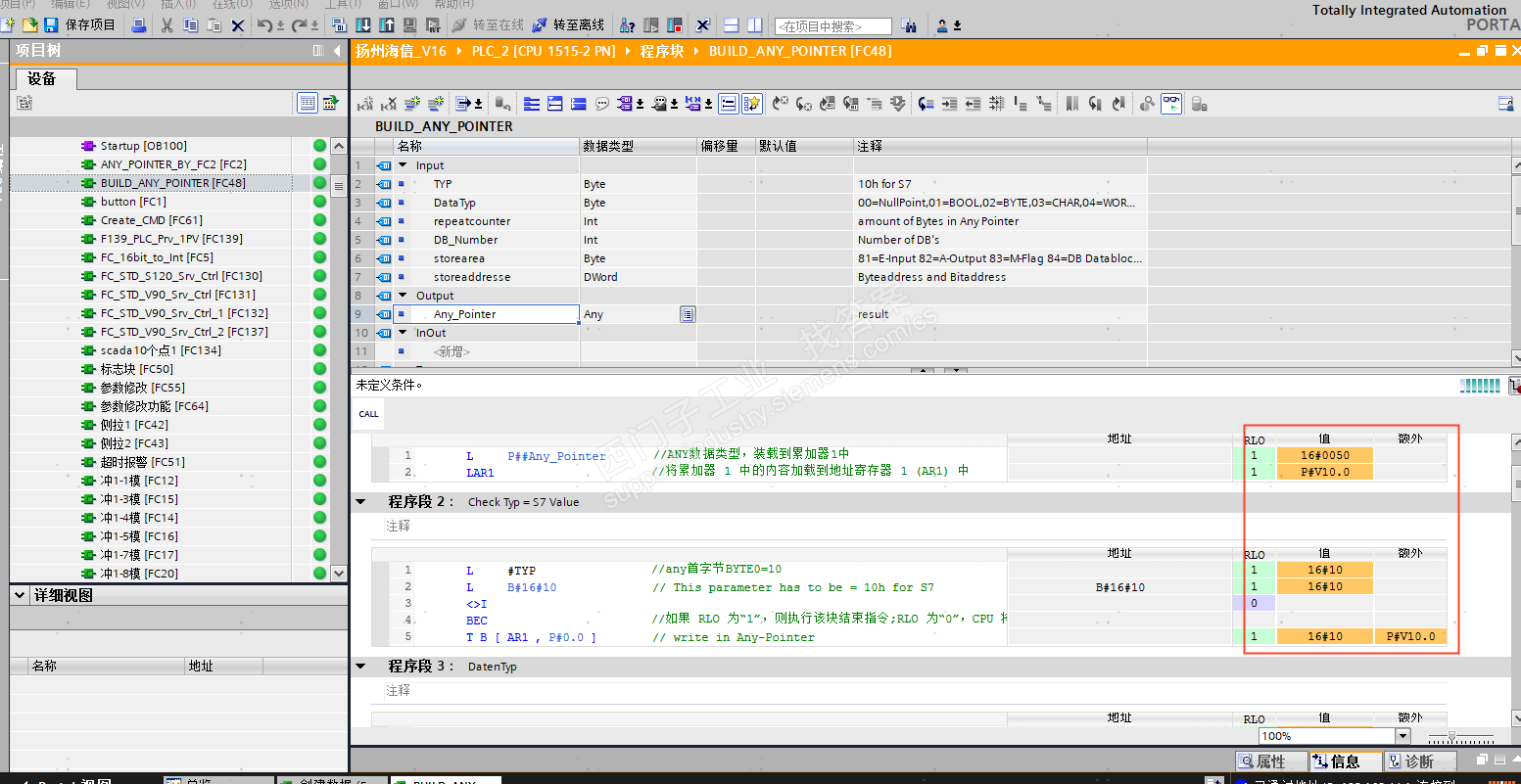Open the 诊断 tab
The height and width of the screenshot is (784, 1521).
click(1420, 761)
